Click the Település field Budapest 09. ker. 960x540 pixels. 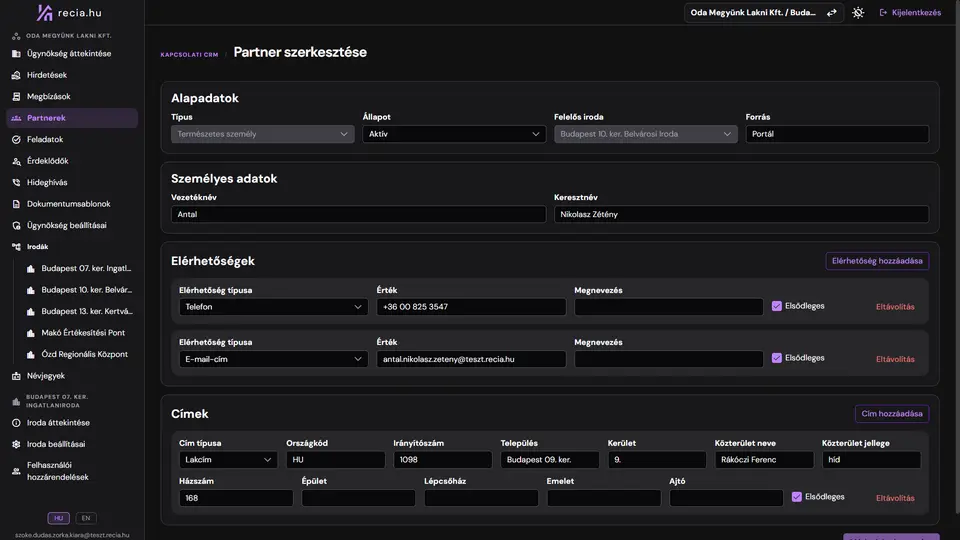pos(550,460)
